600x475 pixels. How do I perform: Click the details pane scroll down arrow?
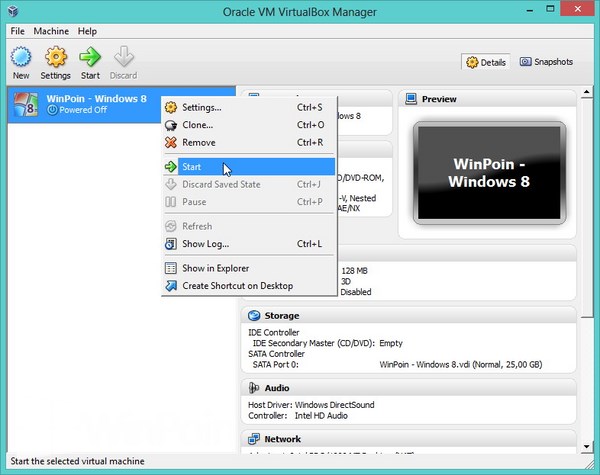(587, 447)
